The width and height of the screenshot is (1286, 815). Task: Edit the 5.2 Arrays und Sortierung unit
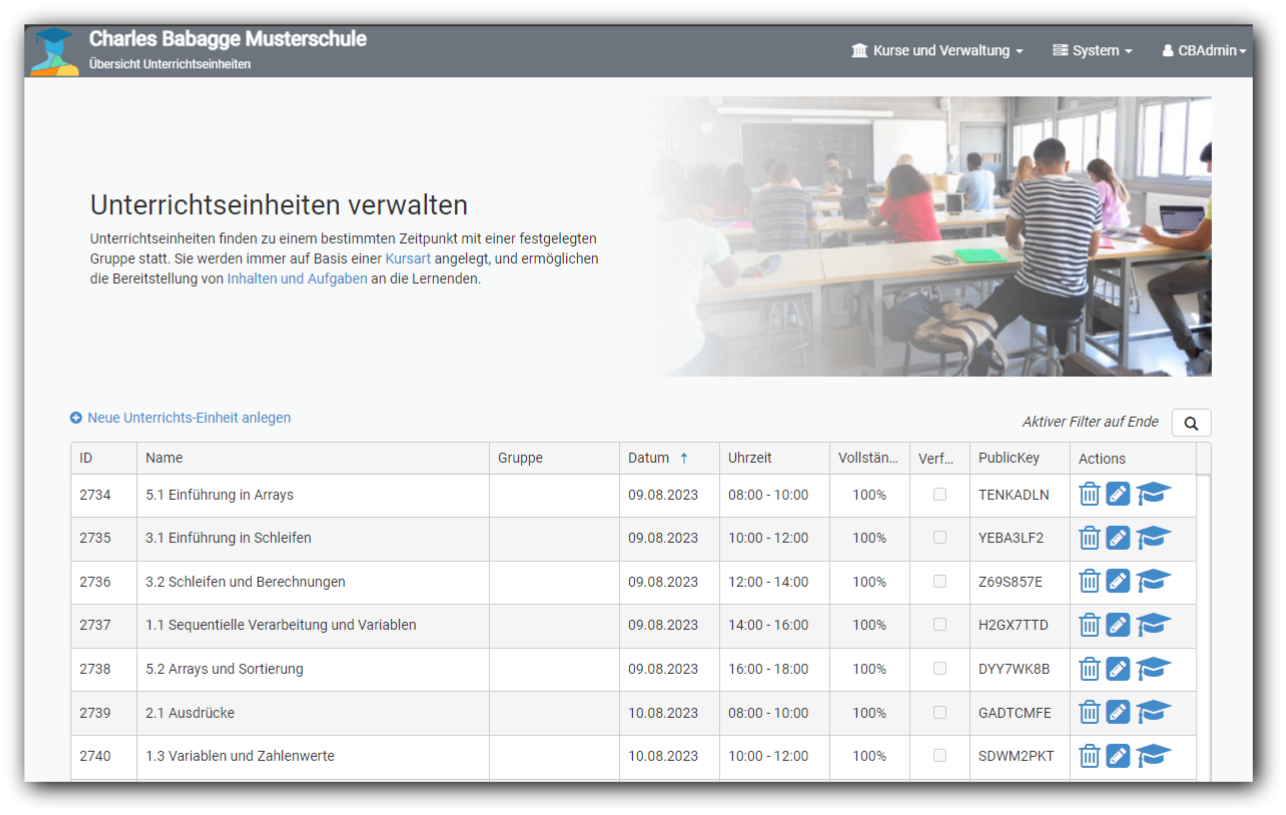(1118, 669)
